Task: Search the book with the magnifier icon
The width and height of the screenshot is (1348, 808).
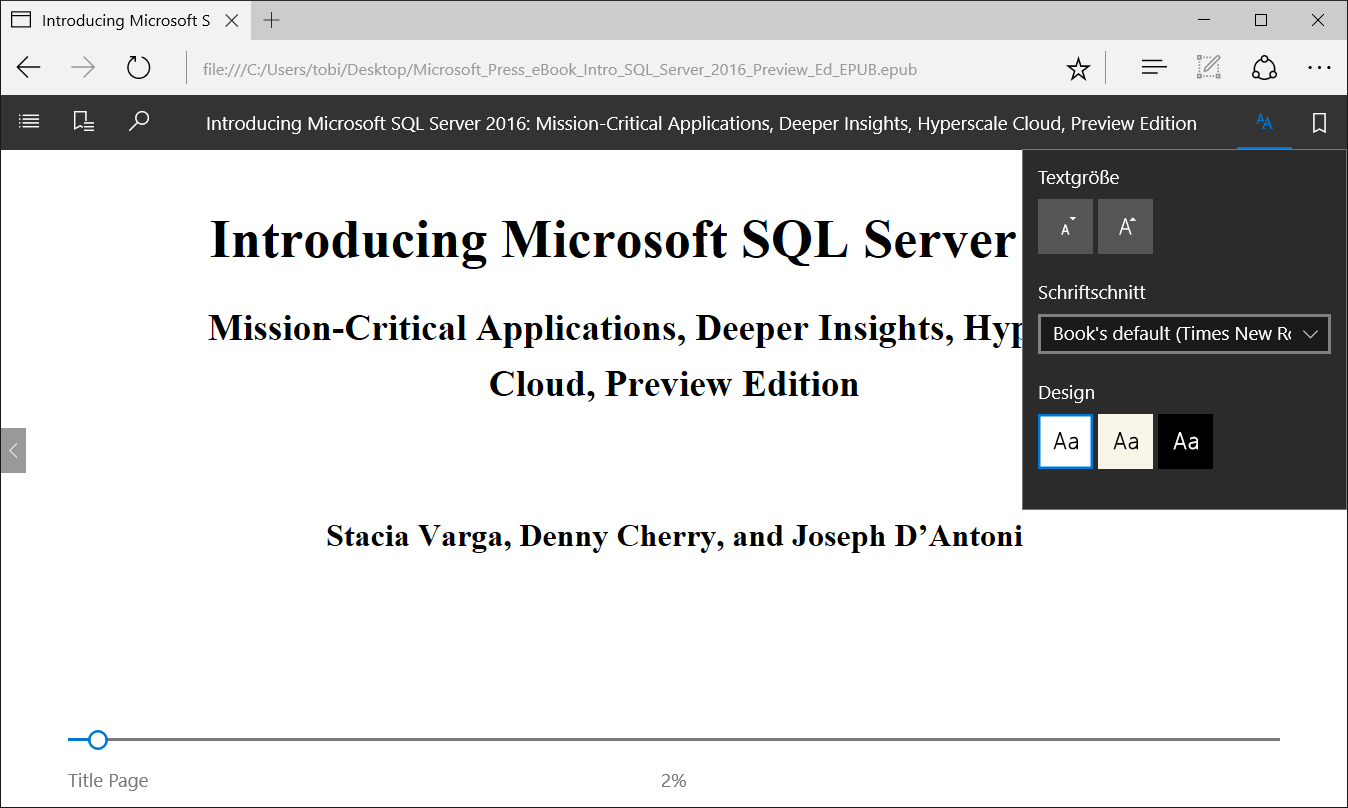Action: [139, 122]
